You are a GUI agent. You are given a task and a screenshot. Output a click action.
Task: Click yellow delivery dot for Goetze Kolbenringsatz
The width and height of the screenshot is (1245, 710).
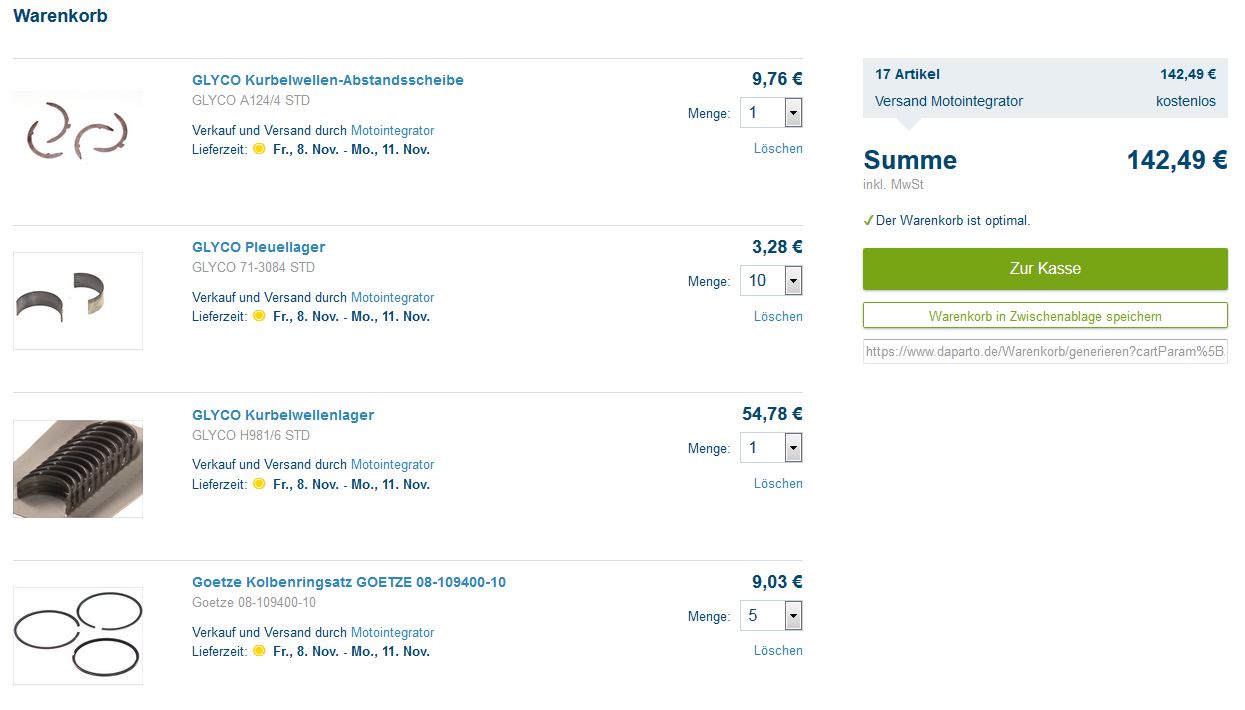point(259,651)
